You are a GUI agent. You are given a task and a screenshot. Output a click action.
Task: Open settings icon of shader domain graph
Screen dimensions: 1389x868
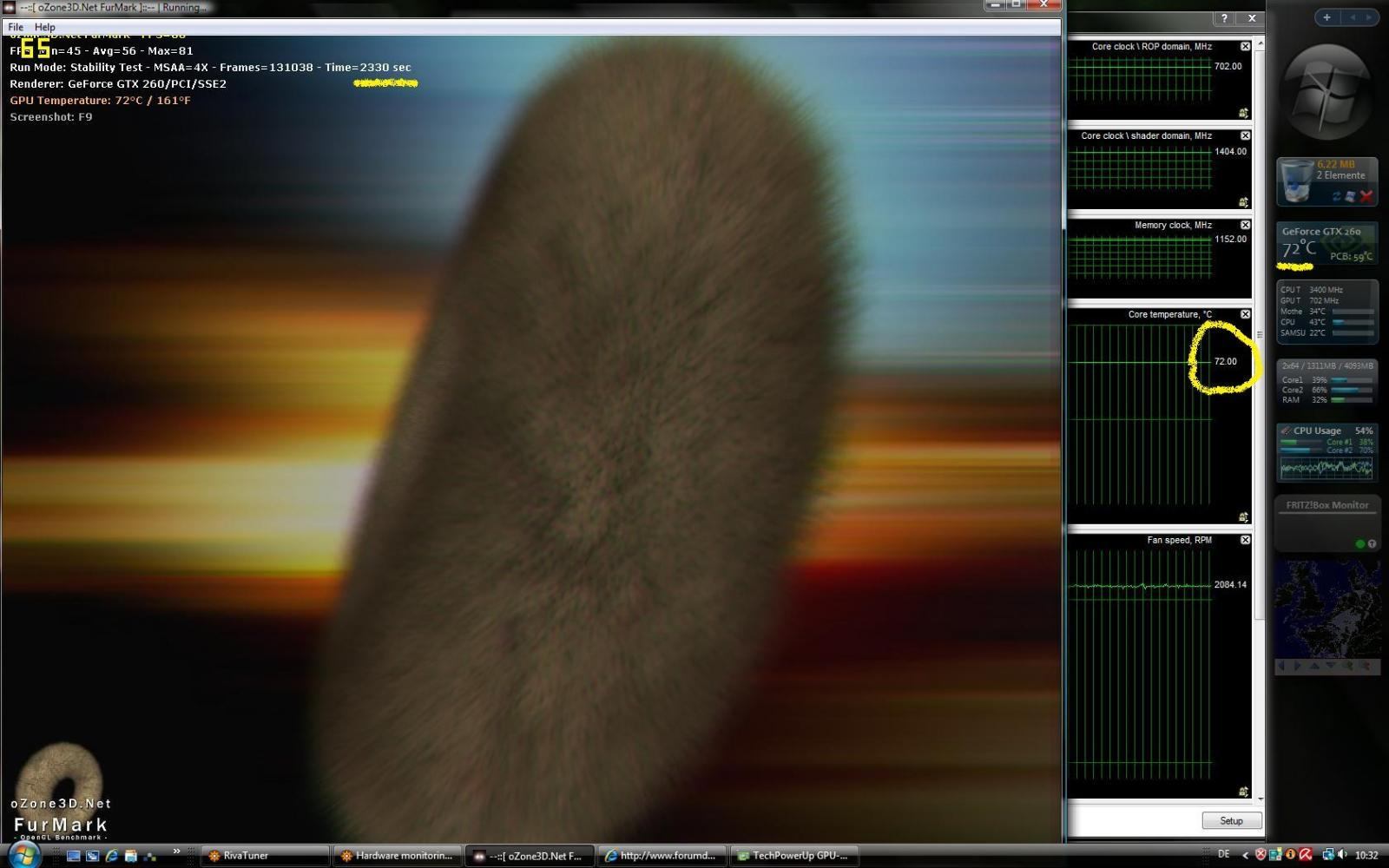tap(1243, 202)
